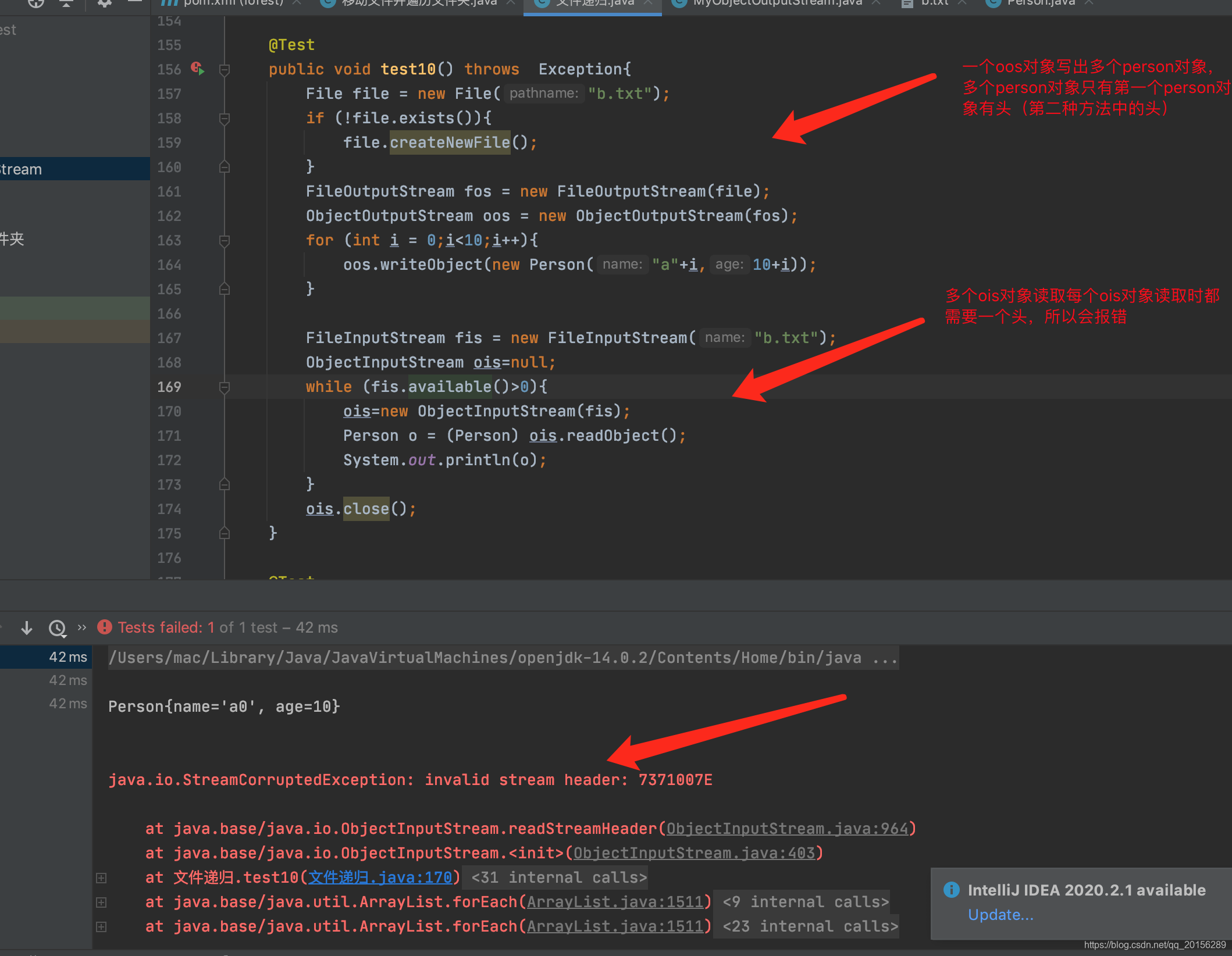This screenshot has width=1232, height=956.
Task: Click the fold end marker on line 165
Action: pyautogui.click(x=225, y=289)
